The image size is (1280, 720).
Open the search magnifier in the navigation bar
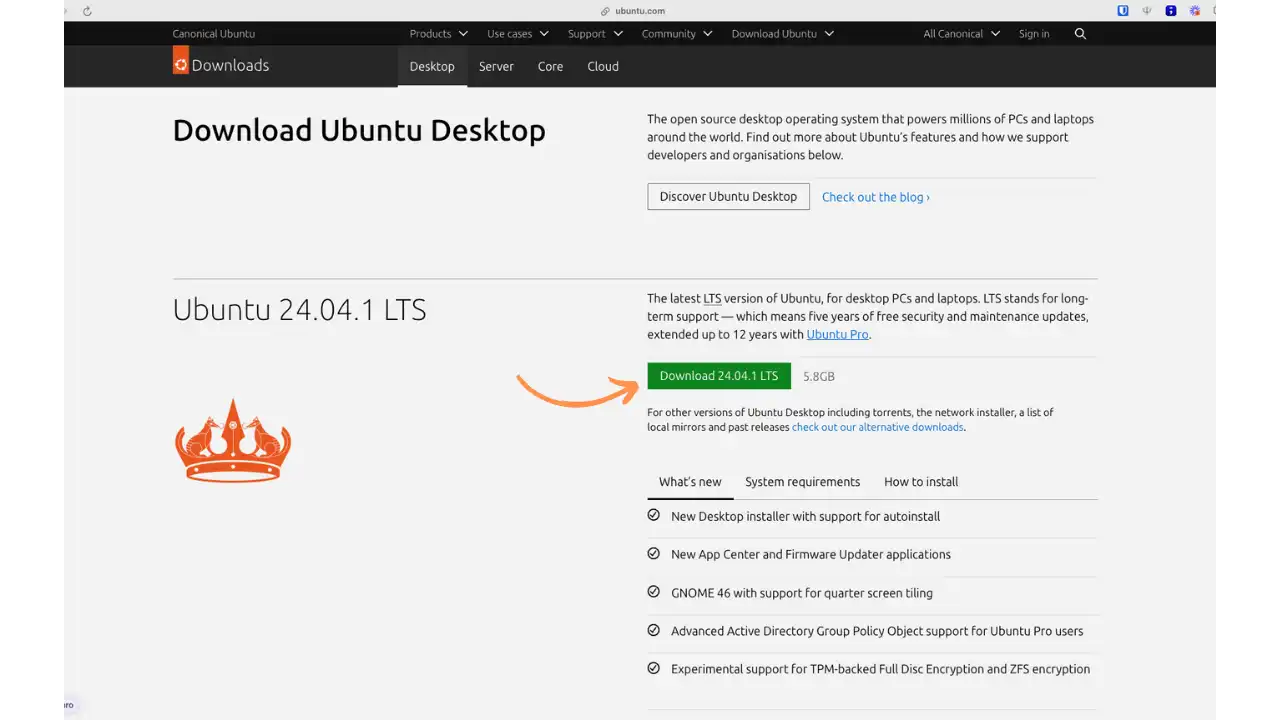(1080, 33)
